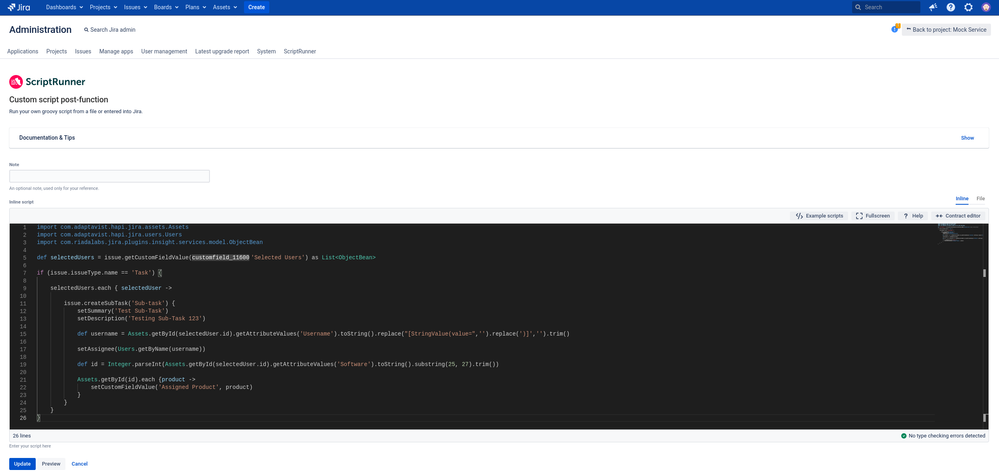Open the Plans dropdown menu

click(195, 7)
